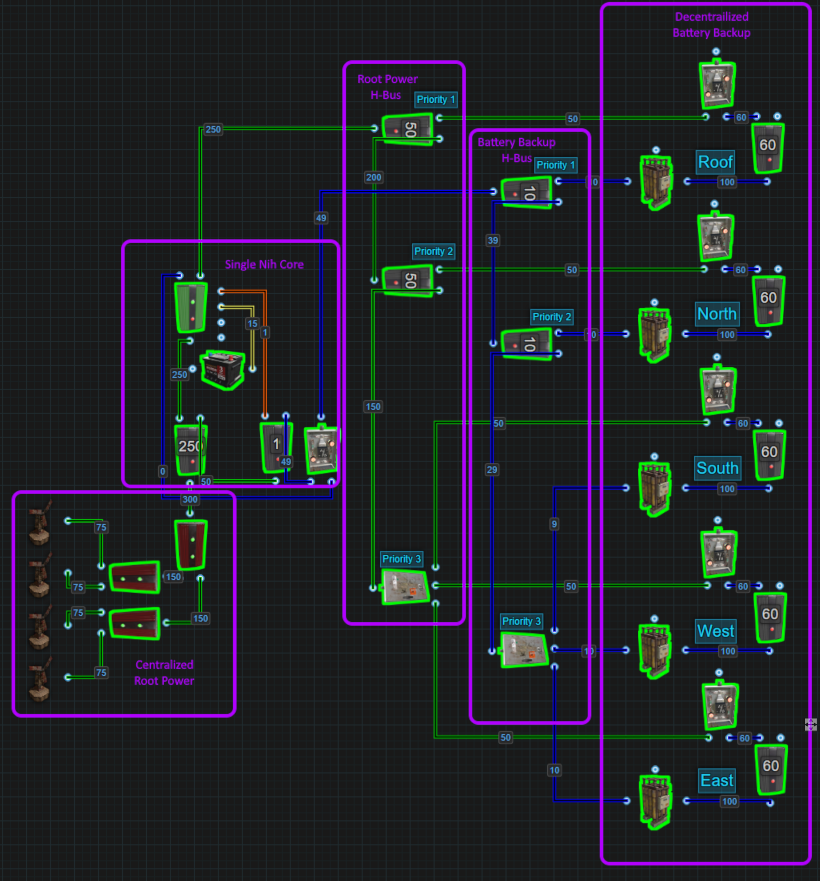Screen dimensions: 820x881
Task: Select the battery rack left of South label
Action: coord(655,489)
